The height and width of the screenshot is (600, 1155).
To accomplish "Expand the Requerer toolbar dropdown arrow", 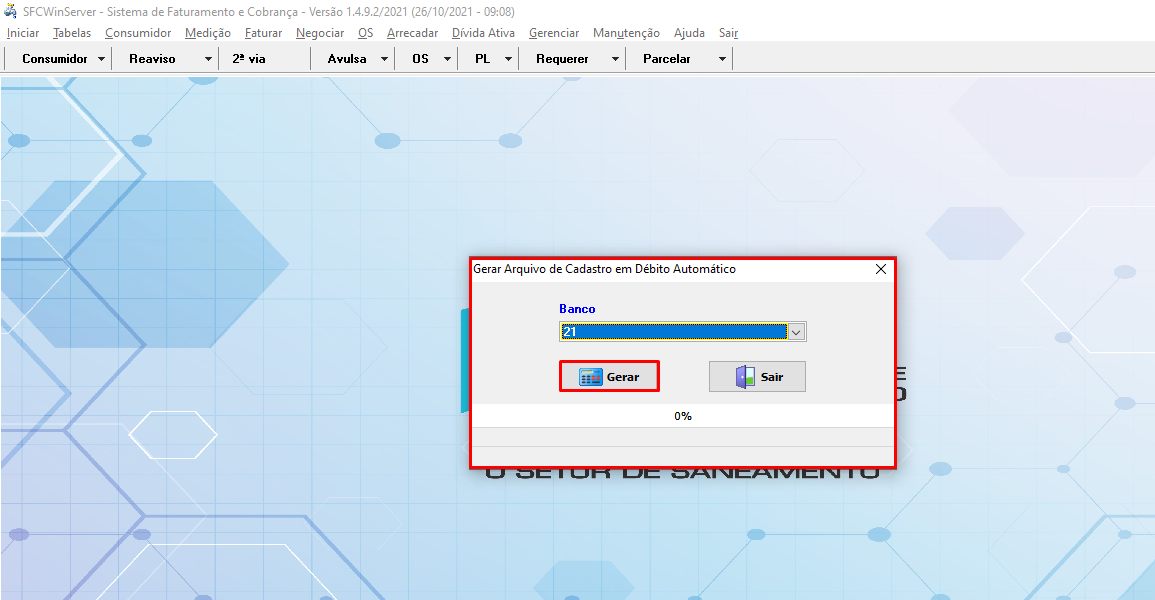I will click(x=615, y=59).
